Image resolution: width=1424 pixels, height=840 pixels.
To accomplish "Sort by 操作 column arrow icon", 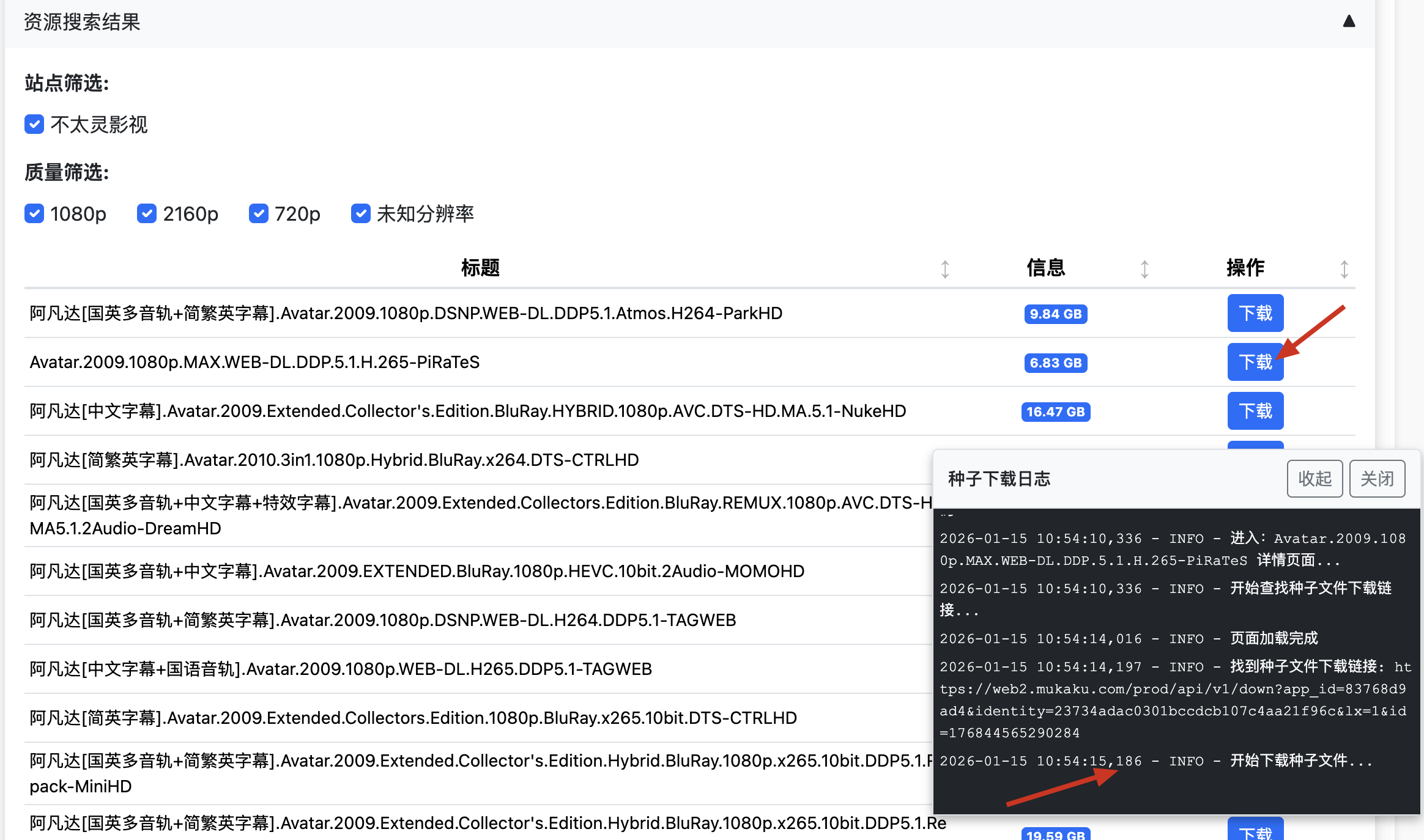I will pos(1344,269).
